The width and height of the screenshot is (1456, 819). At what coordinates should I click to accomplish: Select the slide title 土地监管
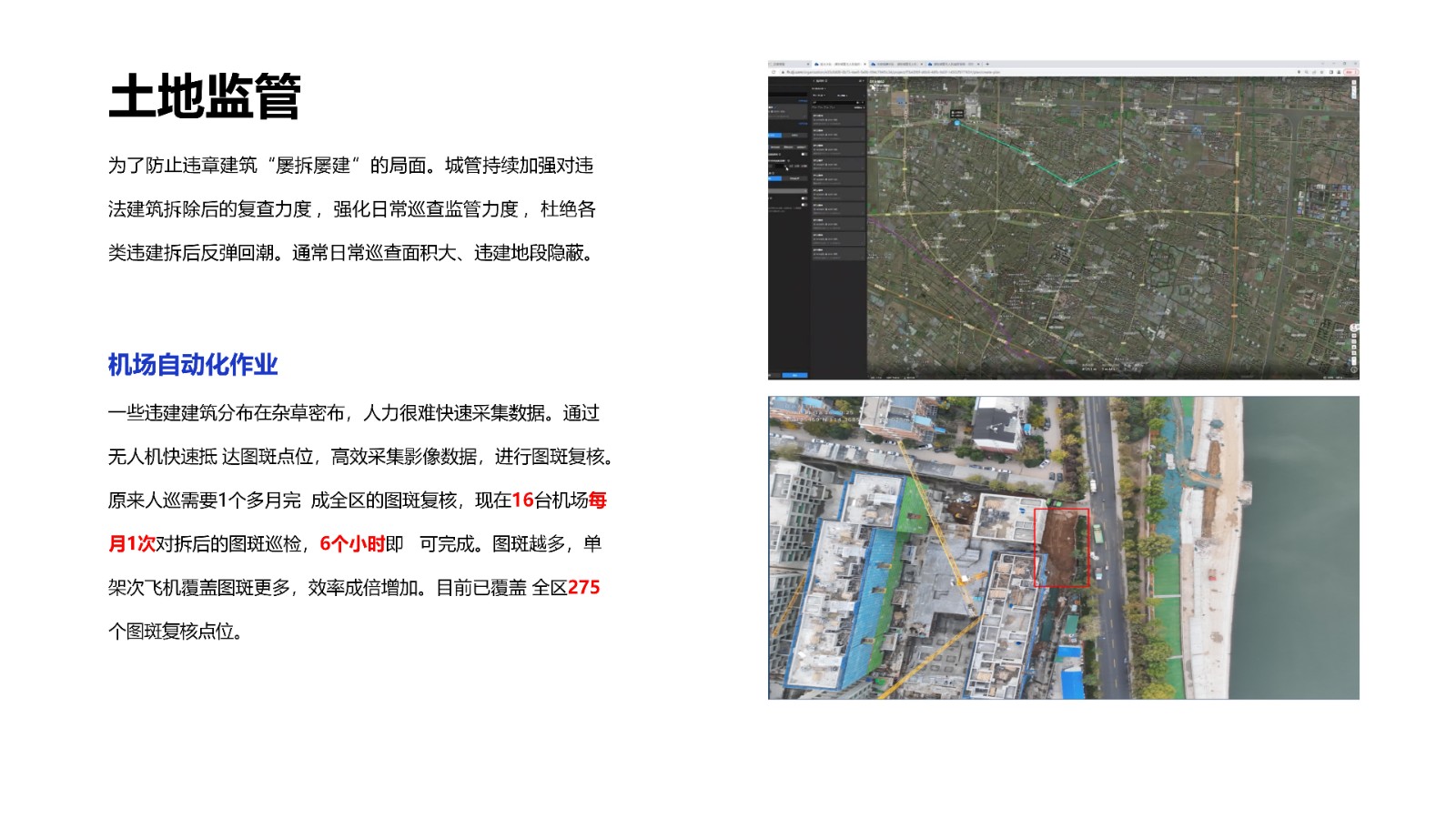tap(205, 96)
